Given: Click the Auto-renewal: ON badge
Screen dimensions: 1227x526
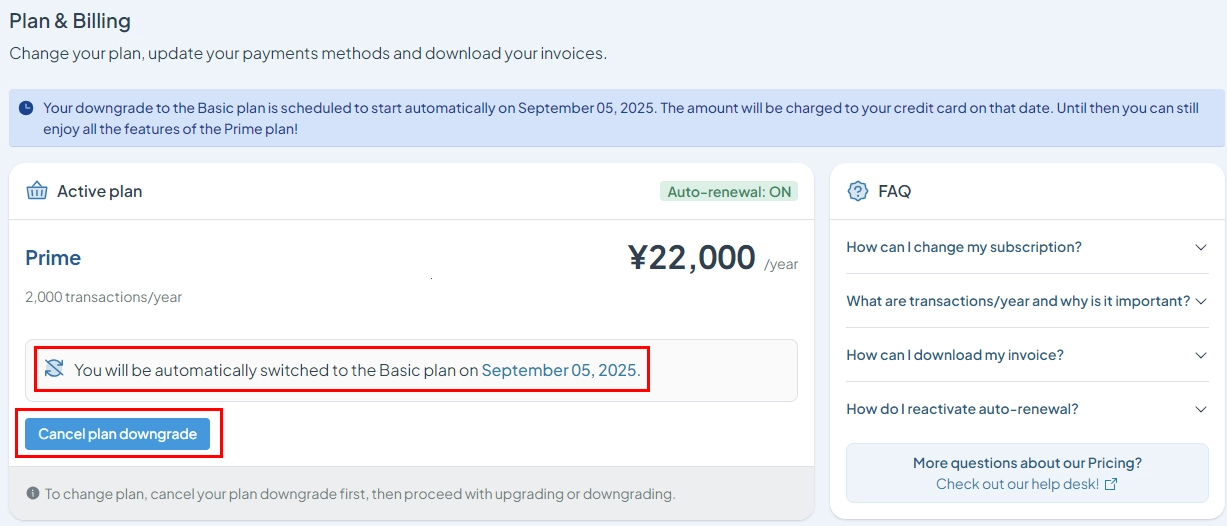Looking at the screenshot, I should pyautogui.click(x=729, y=191).
